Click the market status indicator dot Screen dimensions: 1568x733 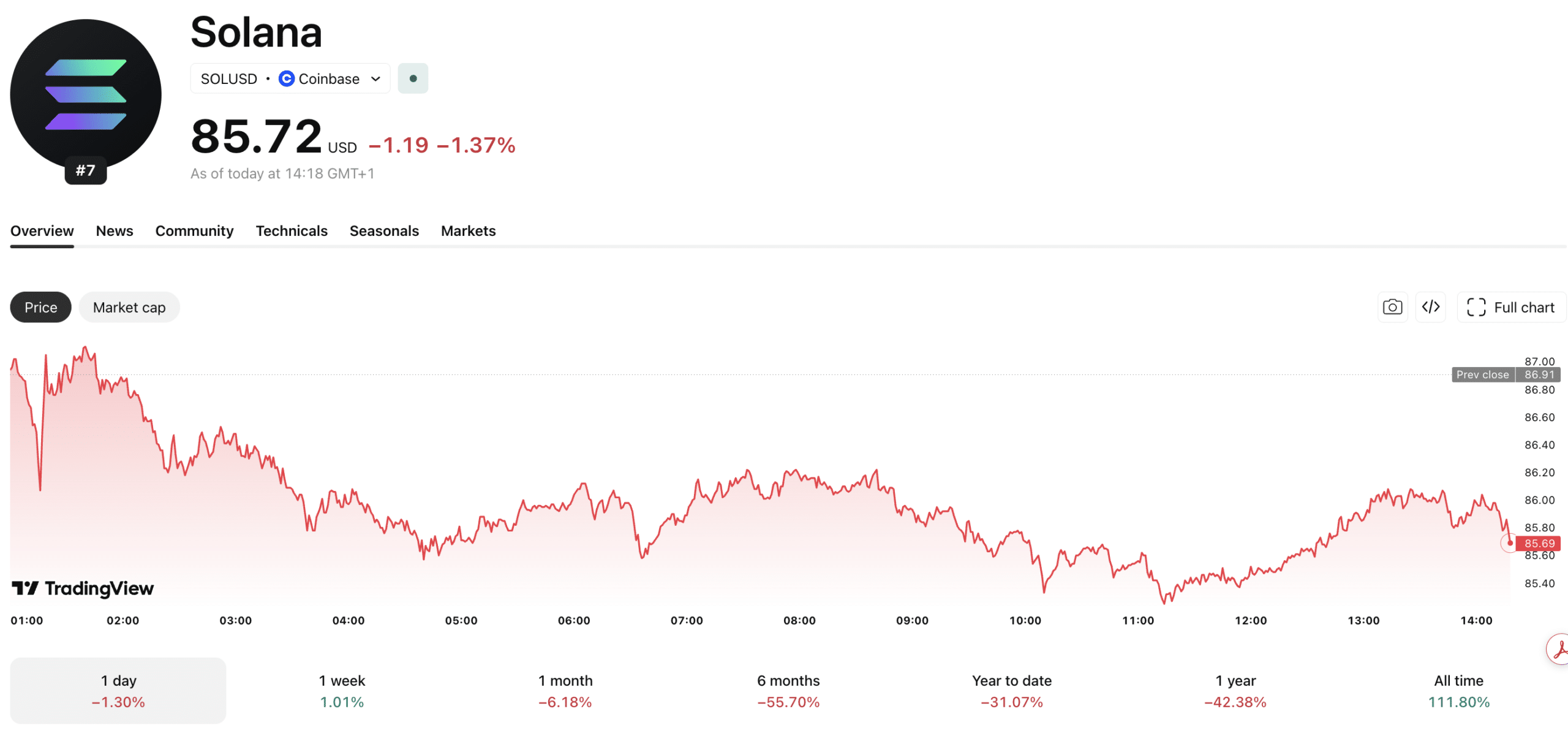click(413, 78)
